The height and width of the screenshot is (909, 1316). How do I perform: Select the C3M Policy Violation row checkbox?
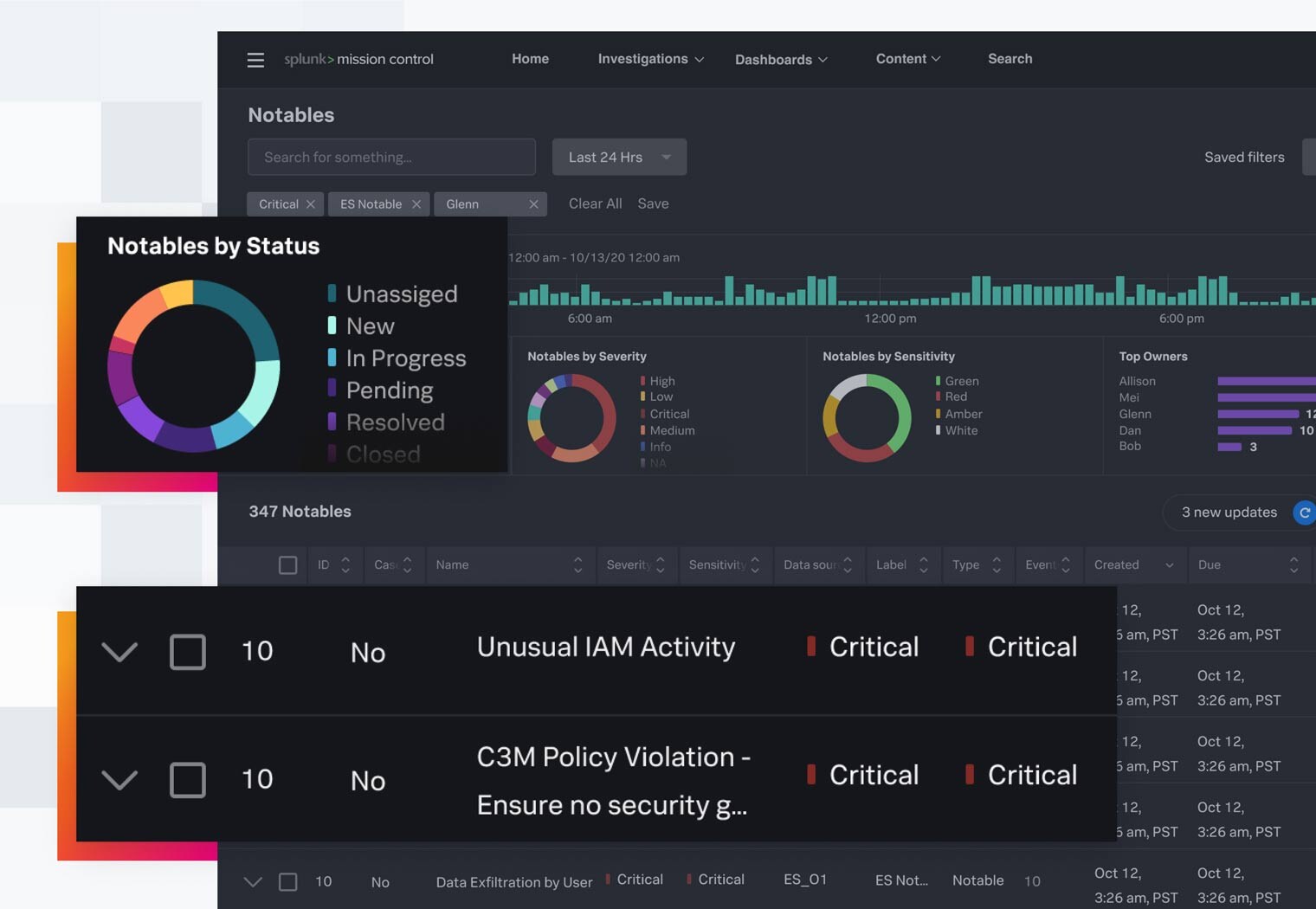click(x=188, y=780)
